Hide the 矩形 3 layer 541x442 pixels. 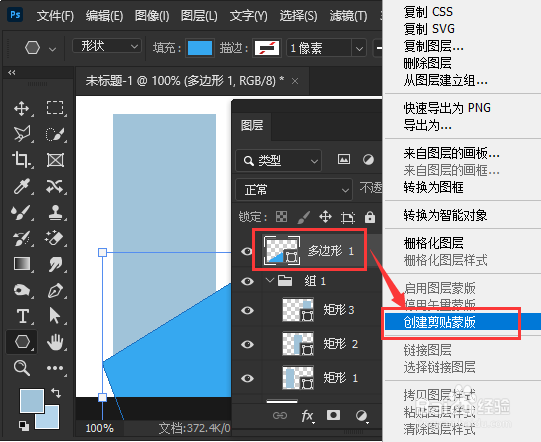coord(247,310)
